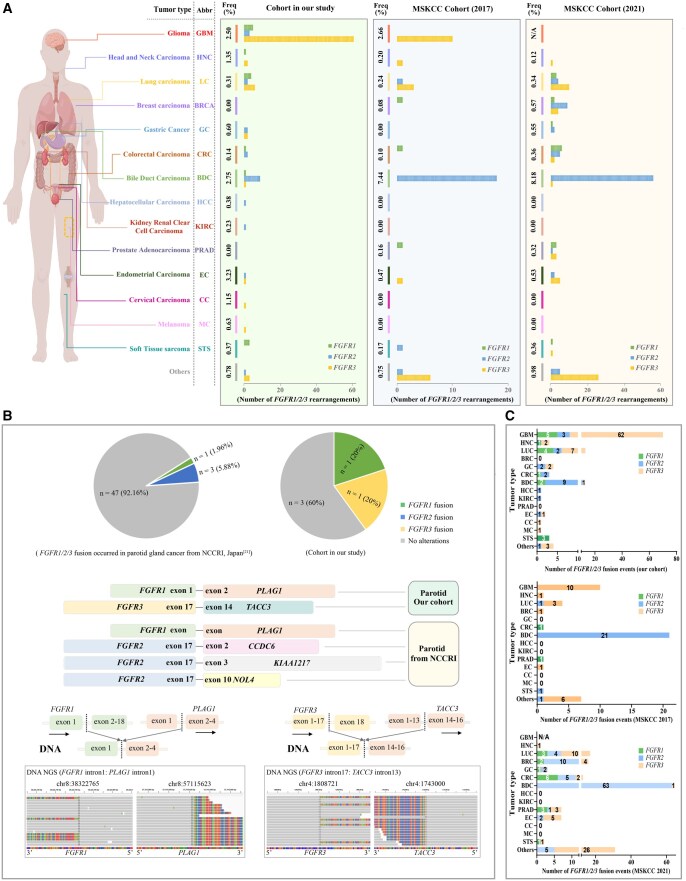Select the 'Prostate Adenocarcinoma' label

[x=151, y=250]
